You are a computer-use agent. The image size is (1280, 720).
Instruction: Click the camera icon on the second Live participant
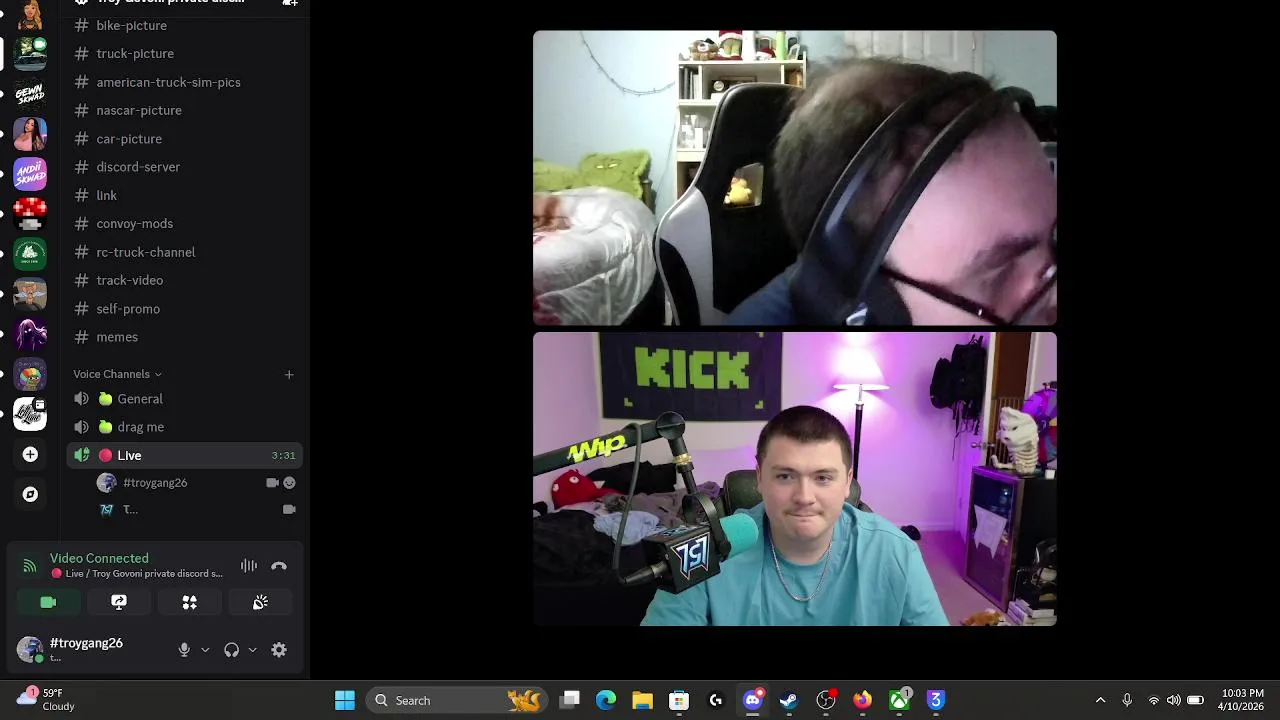point(289,510)
